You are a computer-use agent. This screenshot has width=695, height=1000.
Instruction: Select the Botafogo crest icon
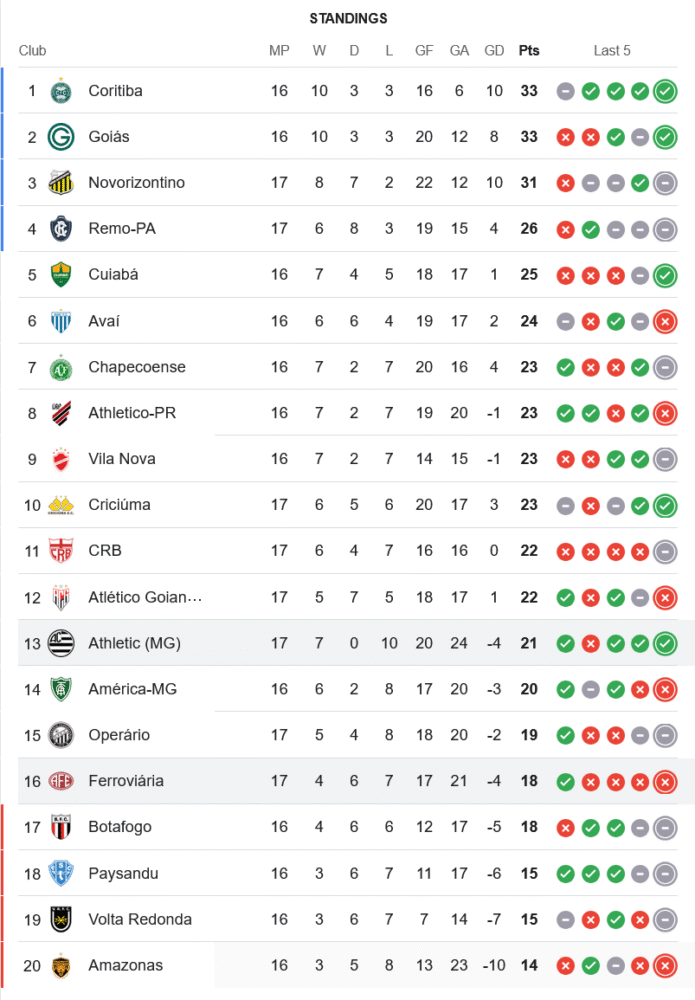(61, 827)
